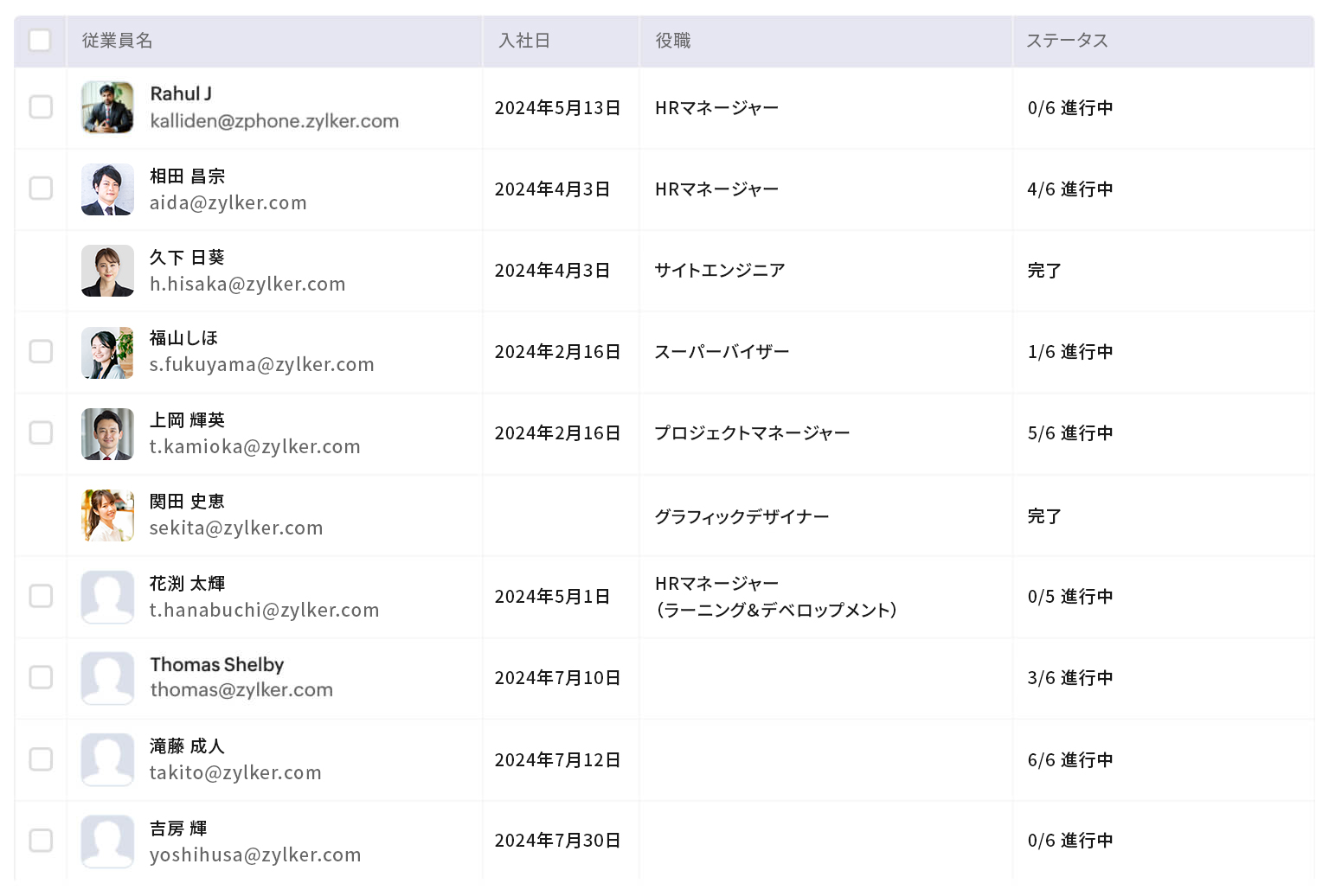The height and width of the screenshot is (896, 1329).
Task: Click the placeholder avatar for 花渕 太輝
Action: coord(107,597)
